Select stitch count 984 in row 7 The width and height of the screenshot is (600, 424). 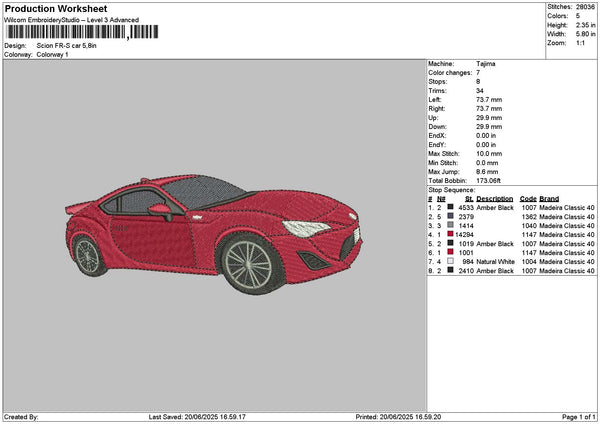click(468, 262)
